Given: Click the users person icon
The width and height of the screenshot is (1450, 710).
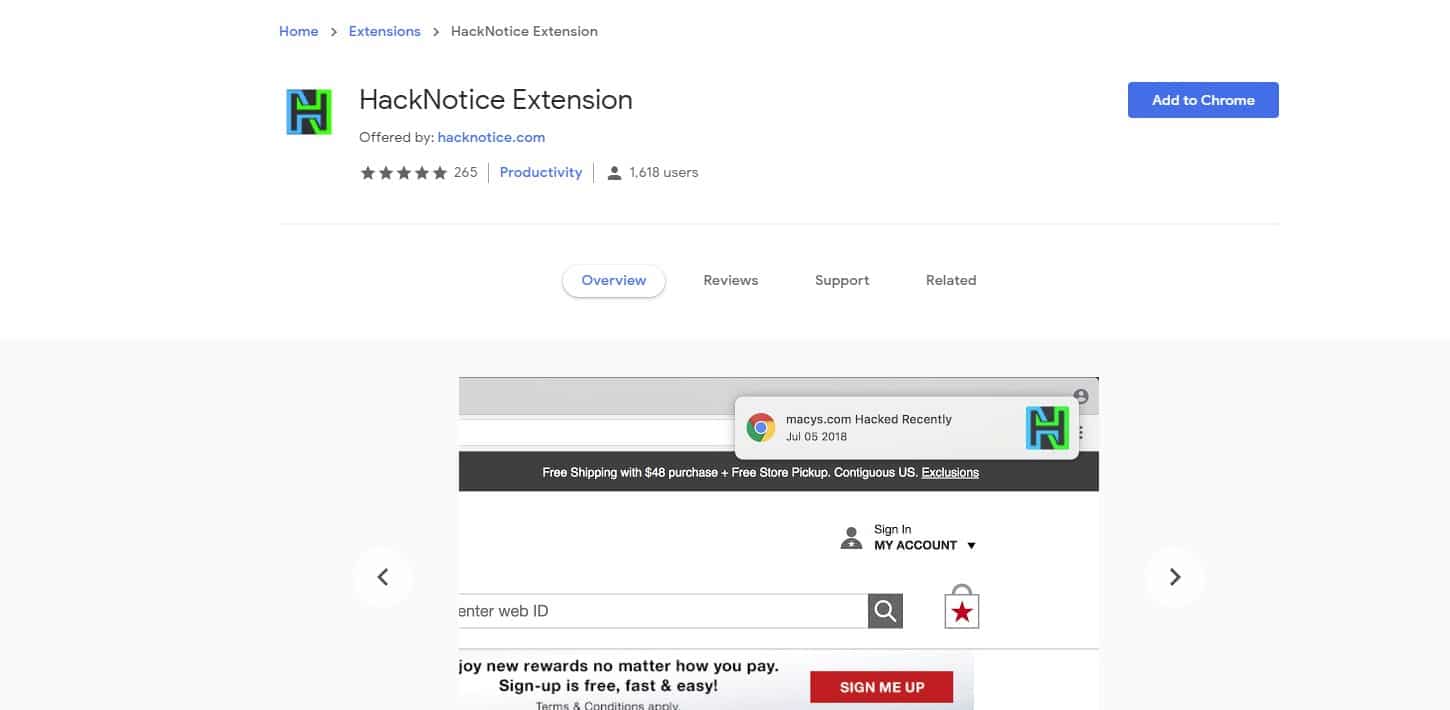Looking at the screenshot, I should click(x=614, y=173).
